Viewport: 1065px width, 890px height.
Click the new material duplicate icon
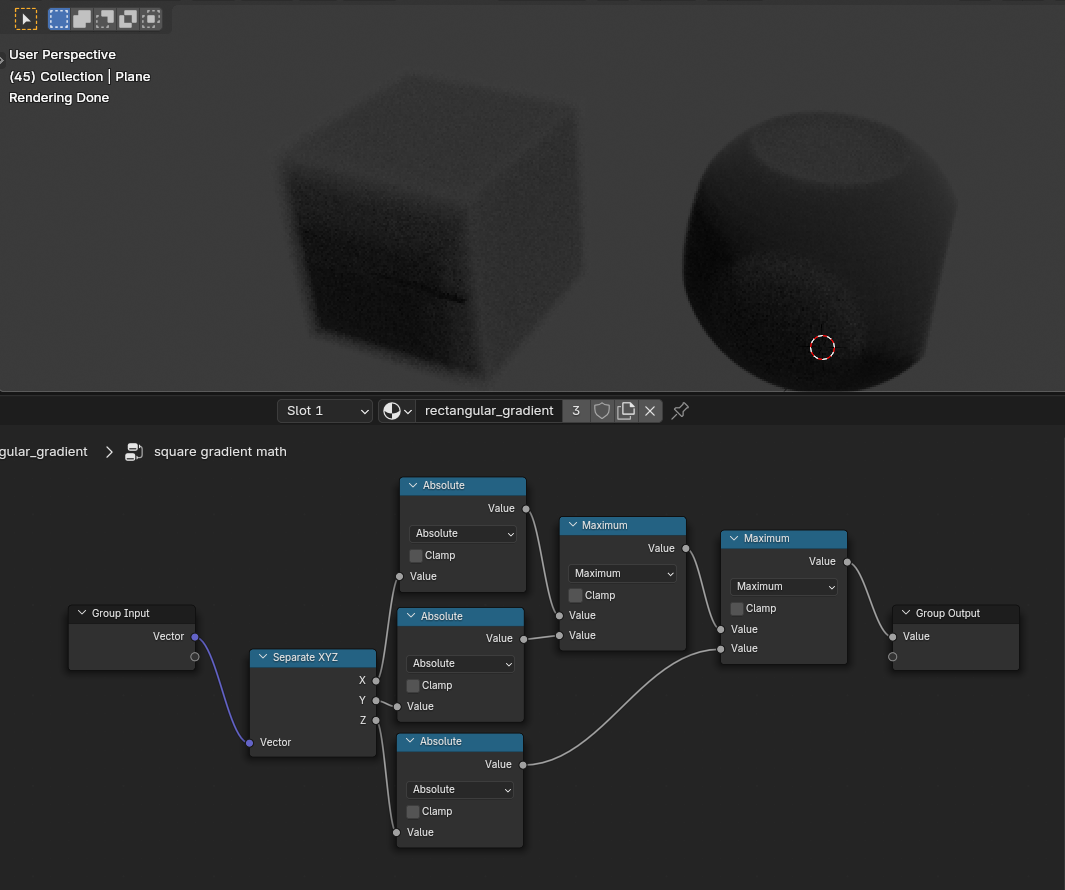pyautogui.click(x=626, y=411)
